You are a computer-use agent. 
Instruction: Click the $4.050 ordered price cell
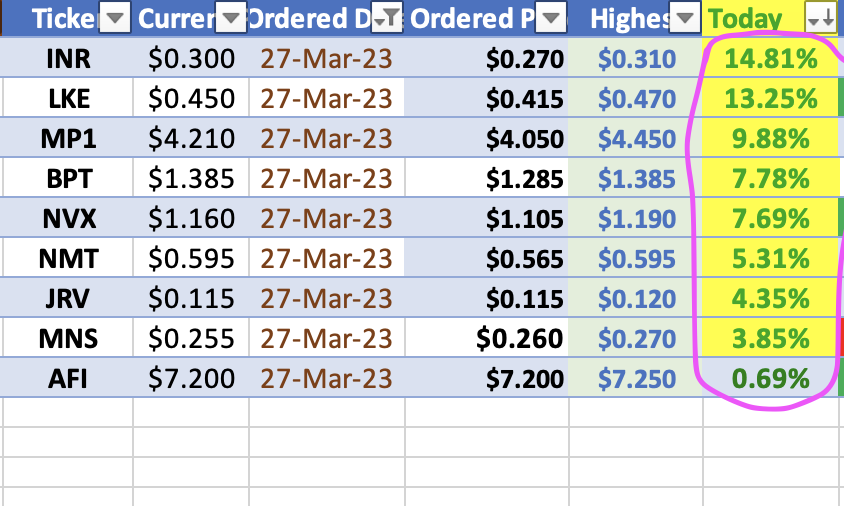(487, 138)
